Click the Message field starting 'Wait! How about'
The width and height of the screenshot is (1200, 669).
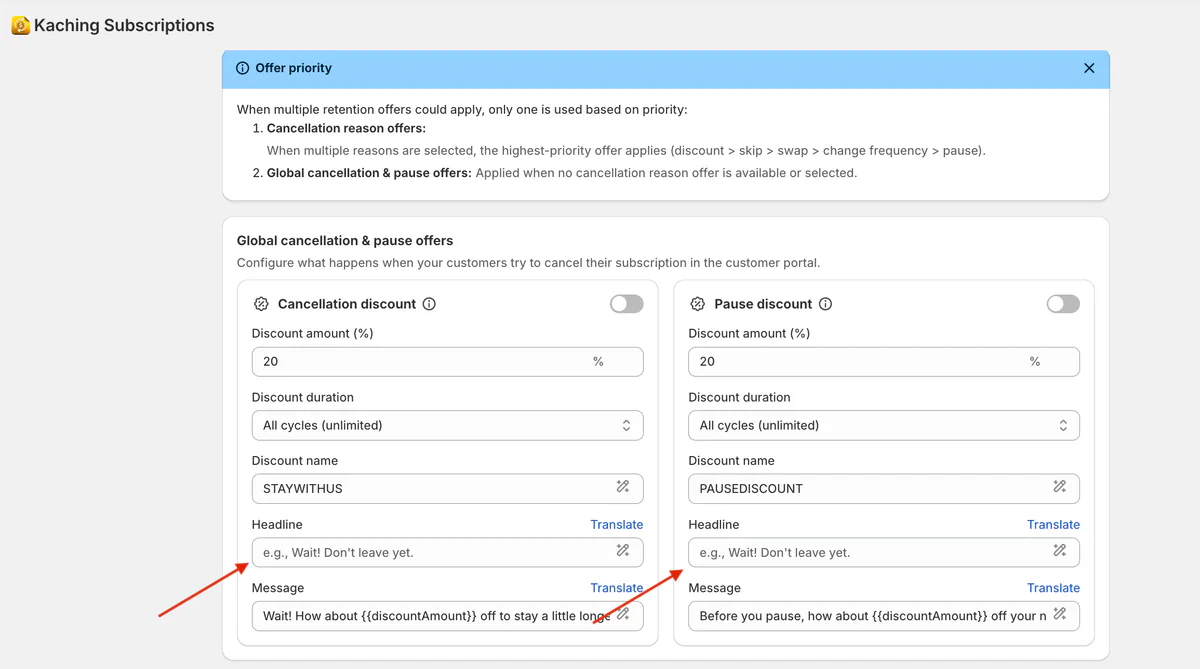tap(448, 616)
